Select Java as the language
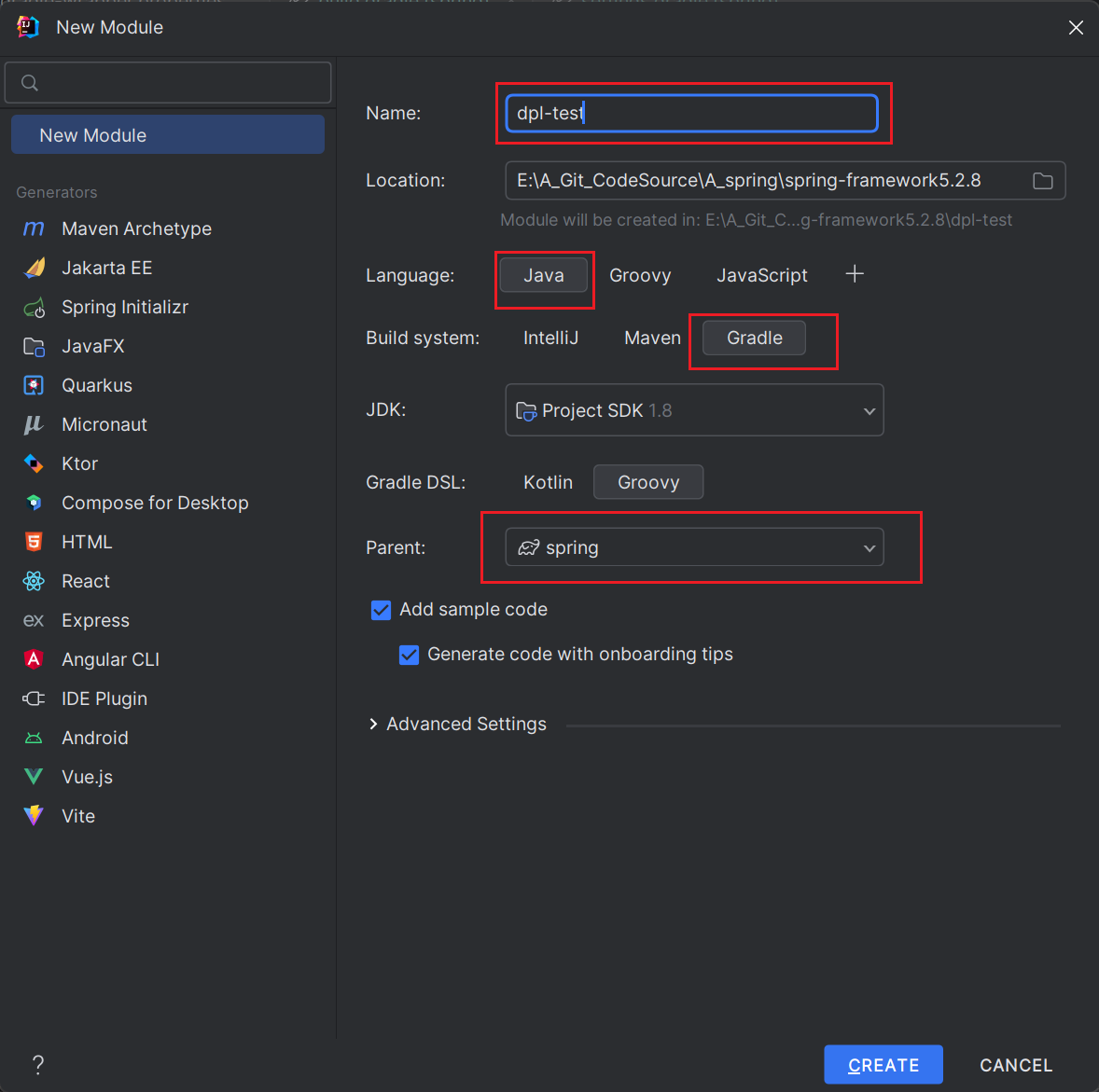 click(544, 275)
